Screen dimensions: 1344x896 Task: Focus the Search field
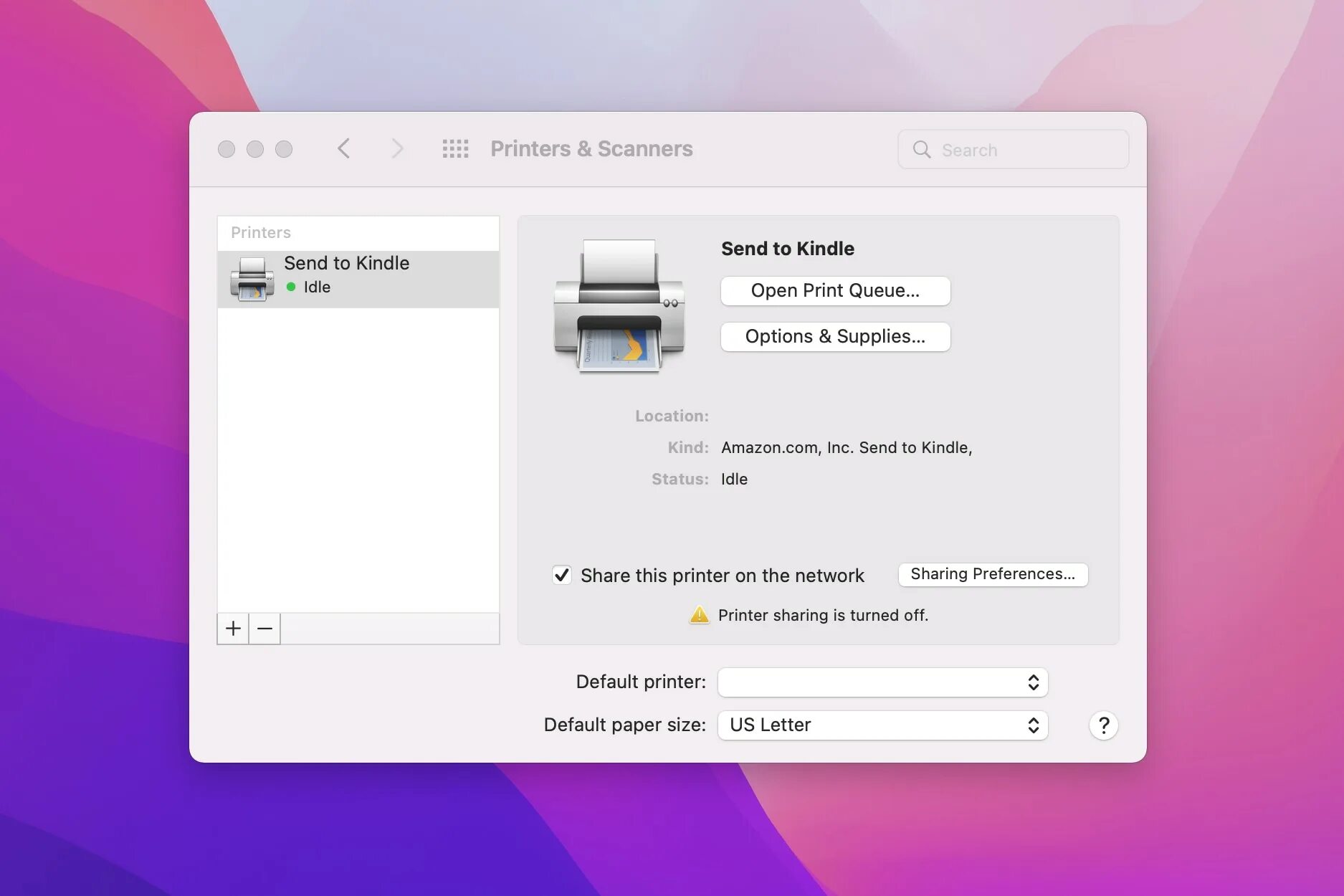point(1013,149)
